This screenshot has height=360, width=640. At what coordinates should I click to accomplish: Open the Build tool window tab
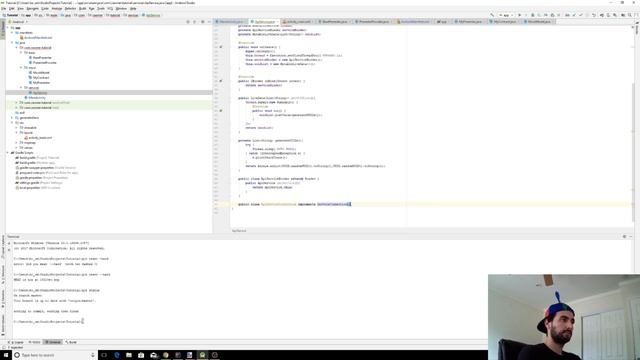coord(71,342)
